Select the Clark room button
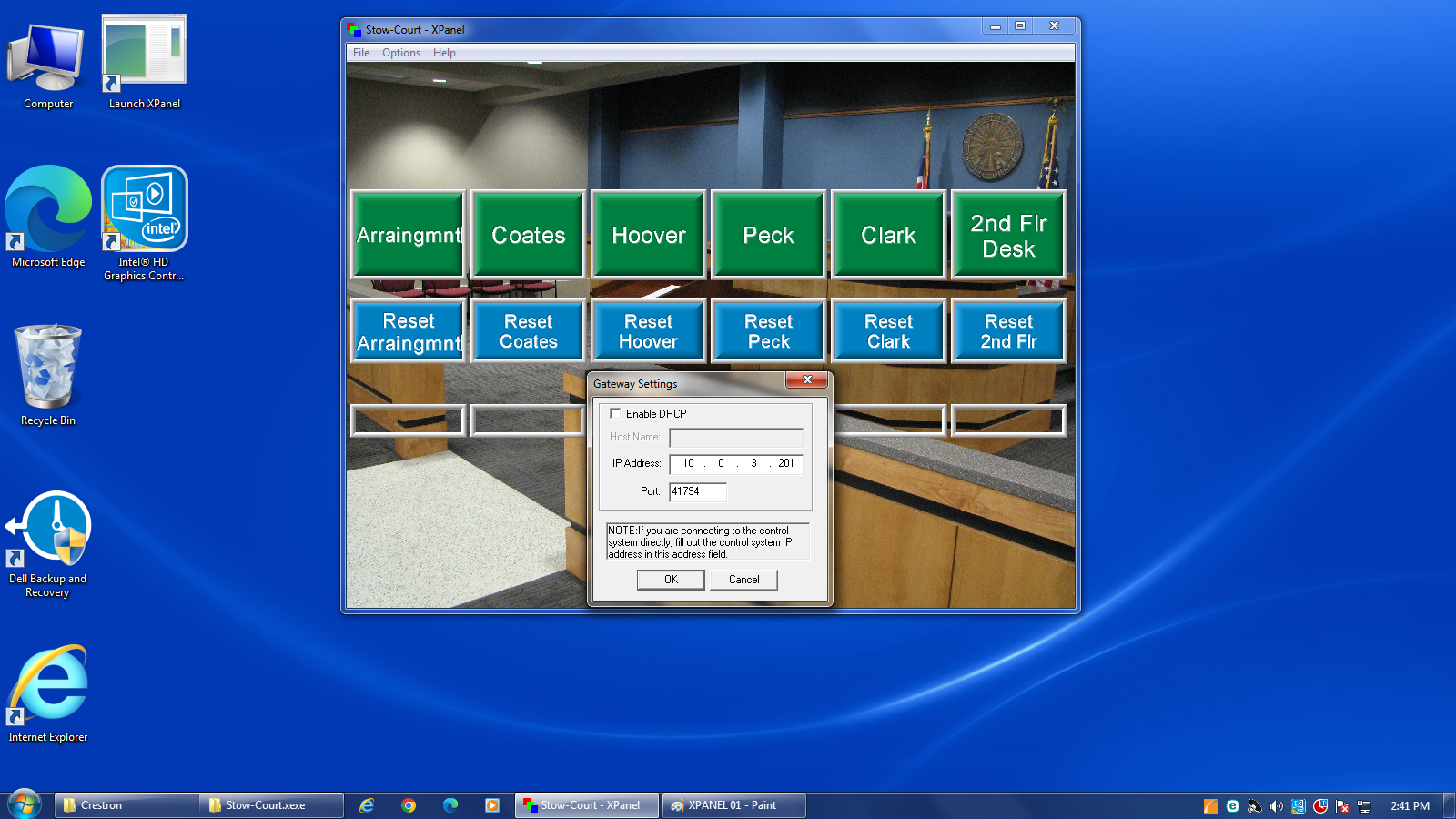Screen dimensions: 1456x819 click(889, 235)
